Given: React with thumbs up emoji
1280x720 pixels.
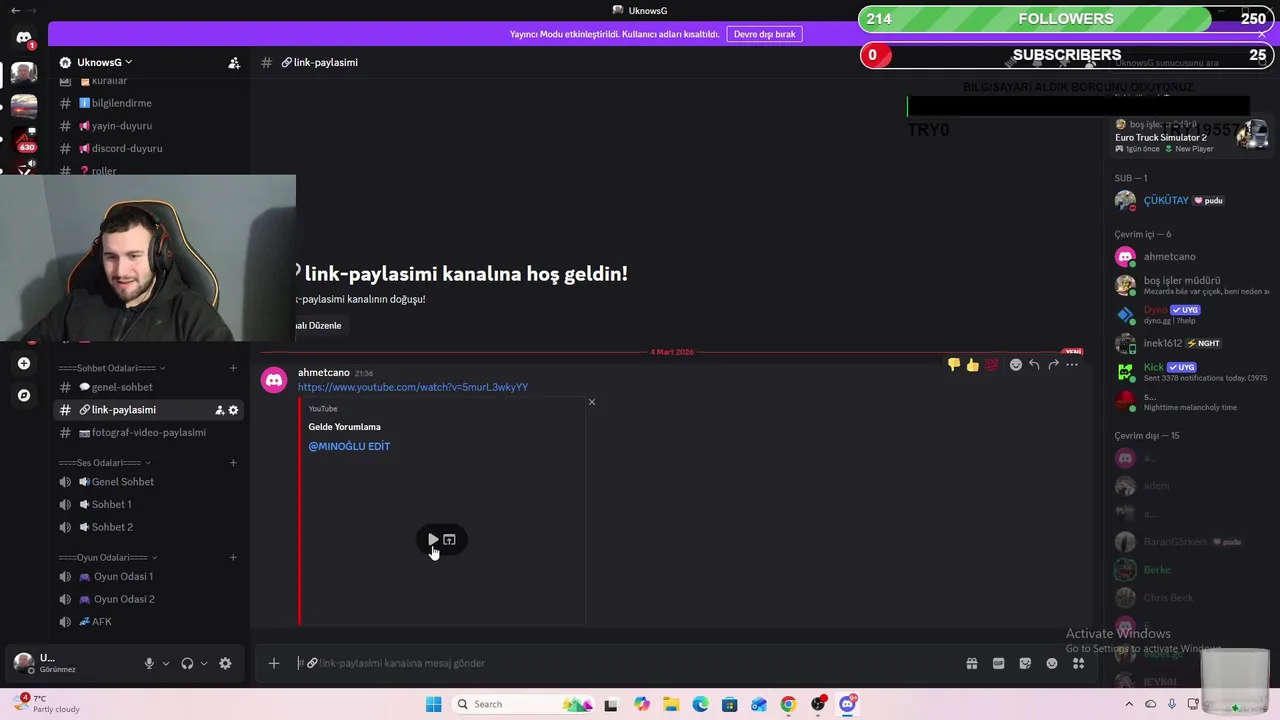Looking at the screenshot, I should pos(972,365).
